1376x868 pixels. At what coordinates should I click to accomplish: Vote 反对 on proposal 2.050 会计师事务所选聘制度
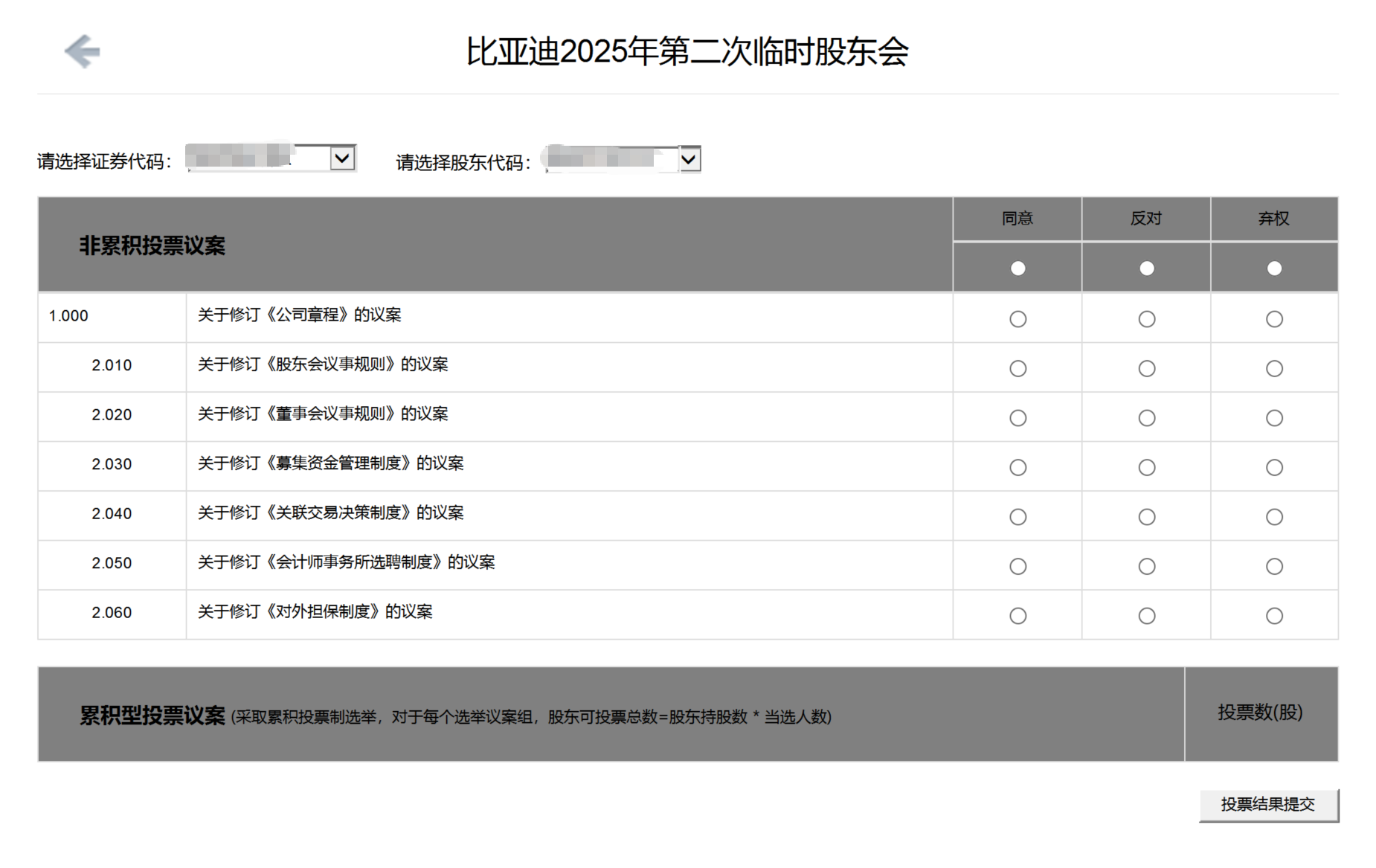(x=1147, y=567)
